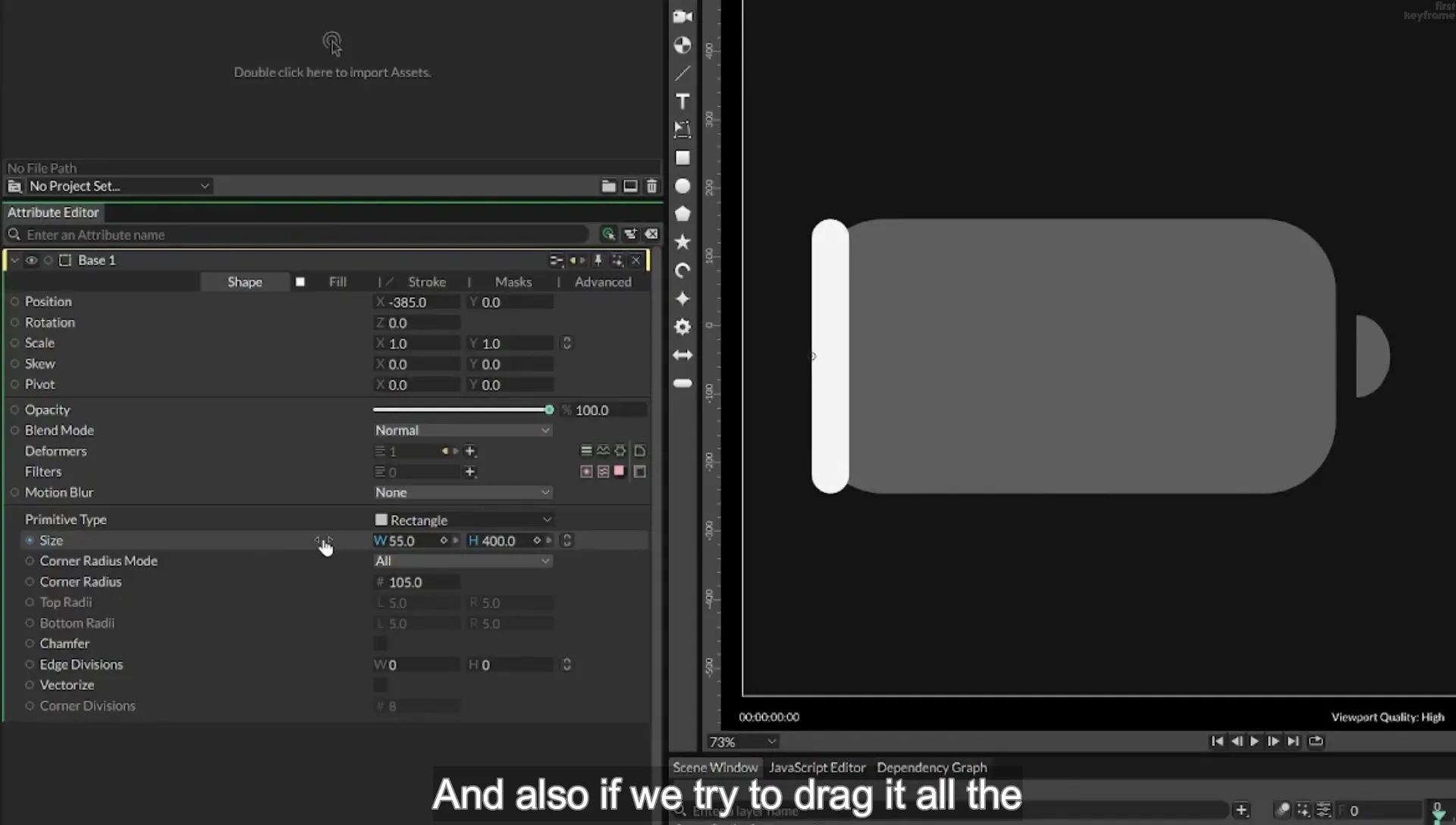This screenshot has width=1456, height=825.
Task: Toggle Size proportional lock icon
Action: tap(566, 540)
